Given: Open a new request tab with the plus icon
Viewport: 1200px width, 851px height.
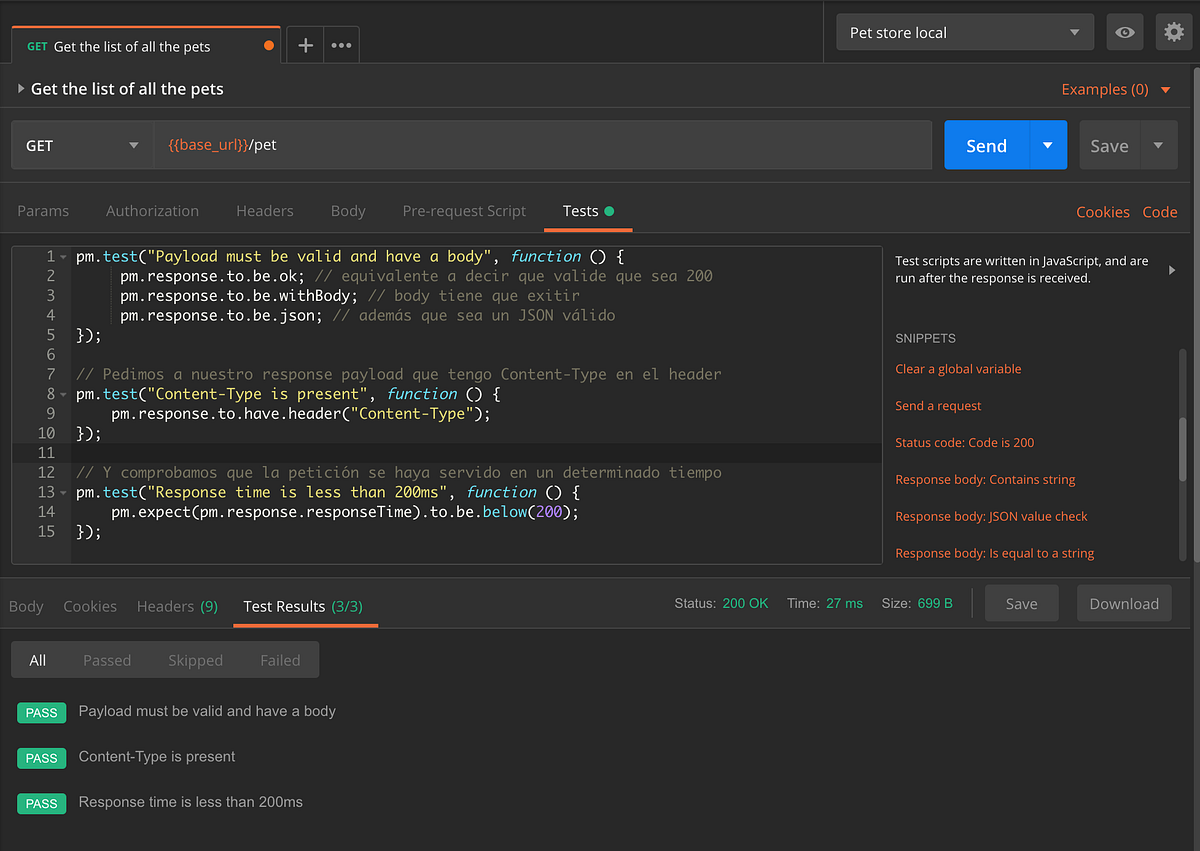Looking at the screenshot, I should click(304, 45).
